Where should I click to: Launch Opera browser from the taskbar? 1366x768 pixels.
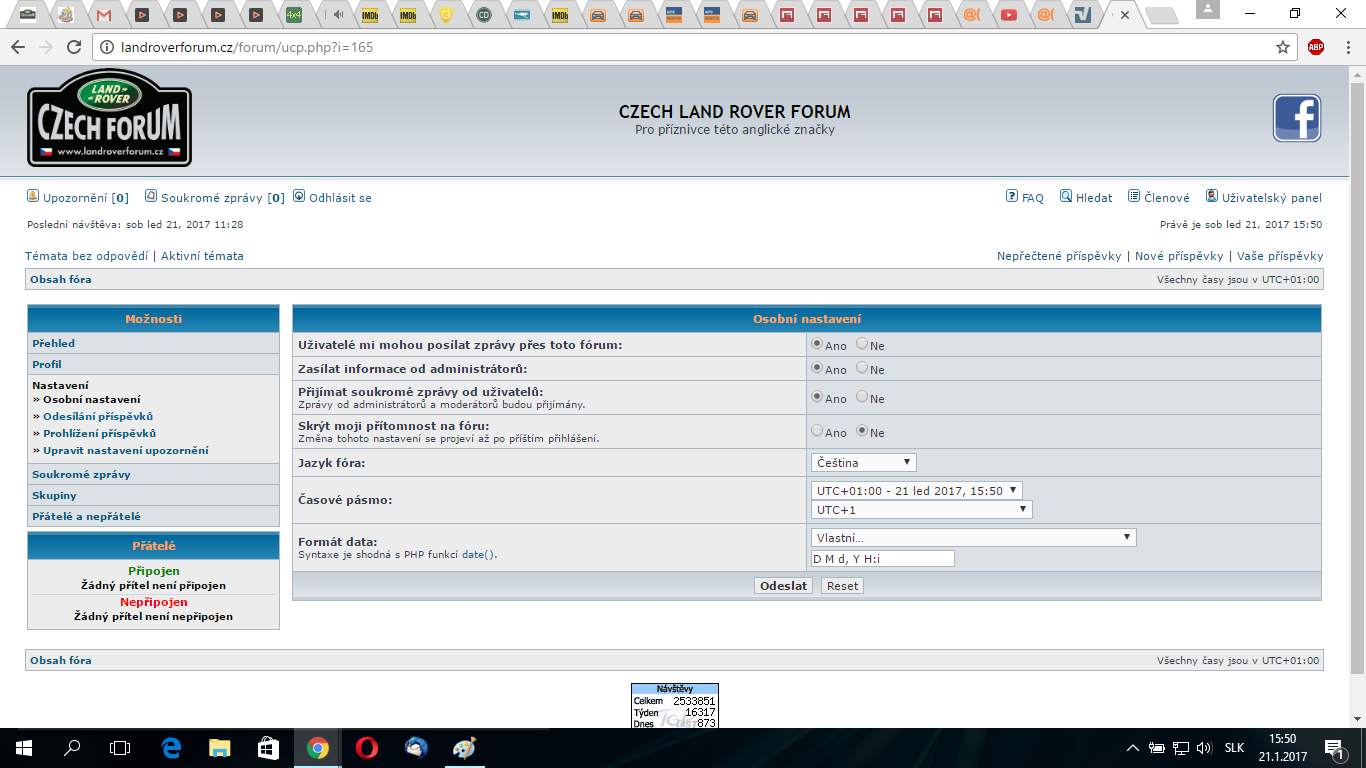pyautogui.click(x=367, y=747)
